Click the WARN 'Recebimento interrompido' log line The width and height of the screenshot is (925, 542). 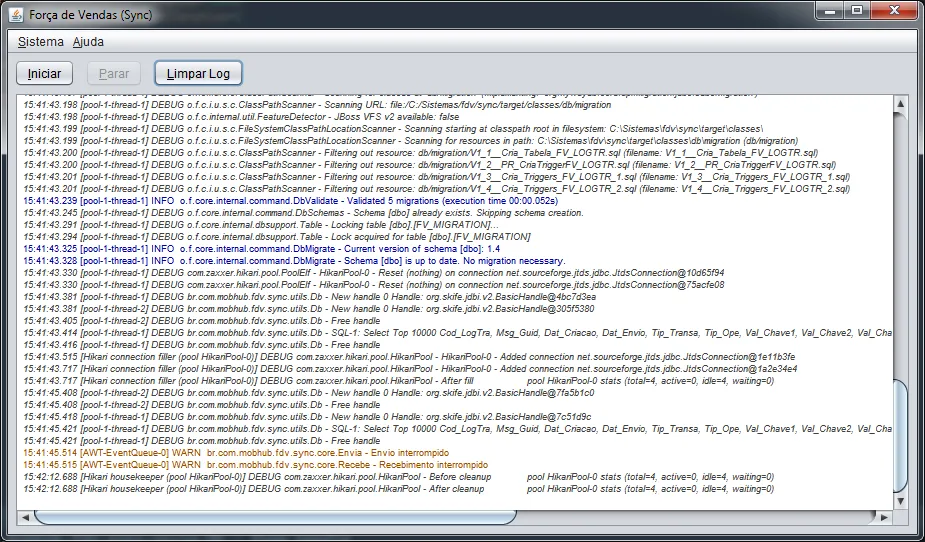pyautogui.click(x=255, y=465)
